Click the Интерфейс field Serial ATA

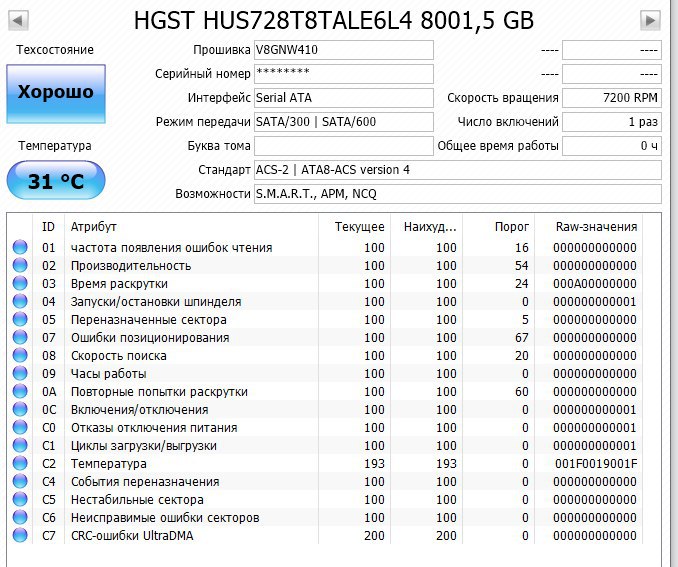[x=344, y=98]
